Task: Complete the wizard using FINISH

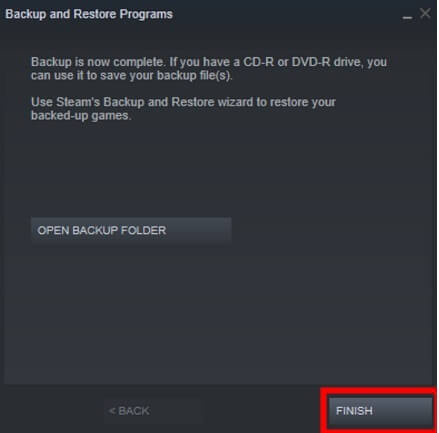Action: (x=380, y=411)
